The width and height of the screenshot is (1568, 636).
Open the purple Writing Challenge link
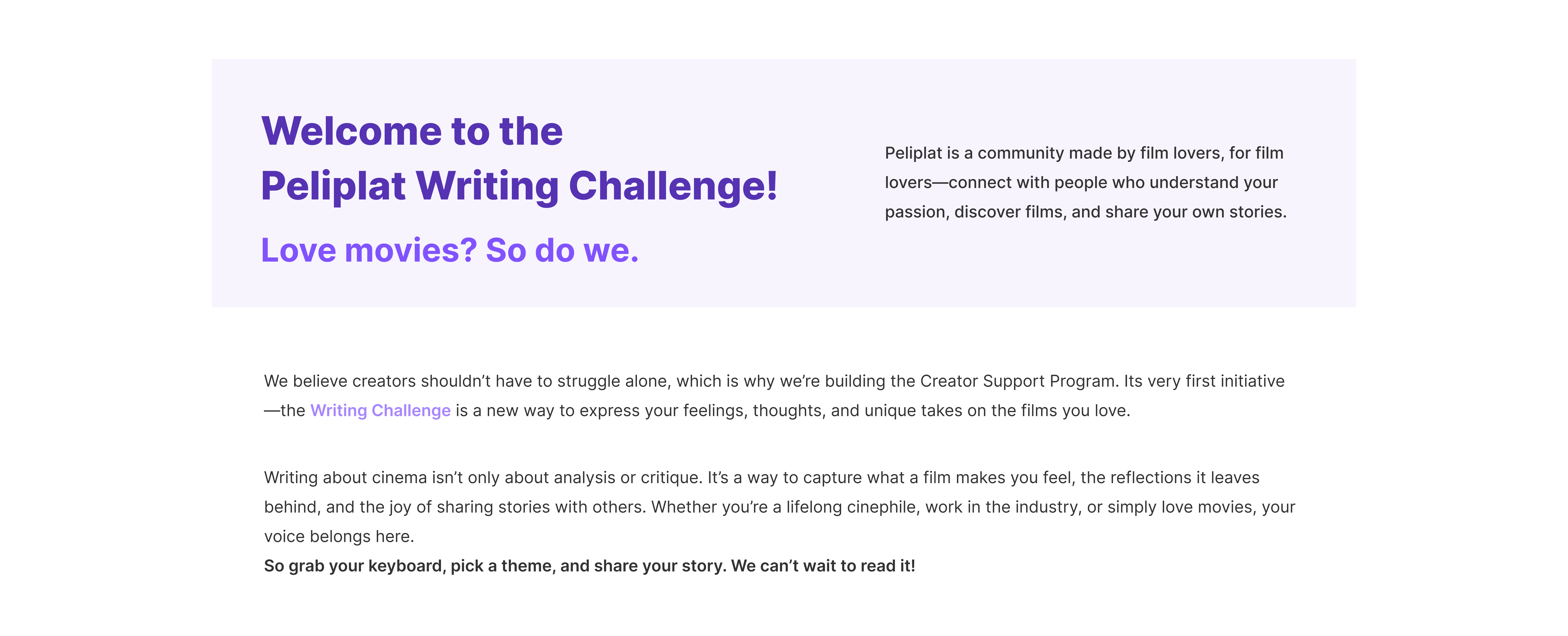tap(380, 411)
